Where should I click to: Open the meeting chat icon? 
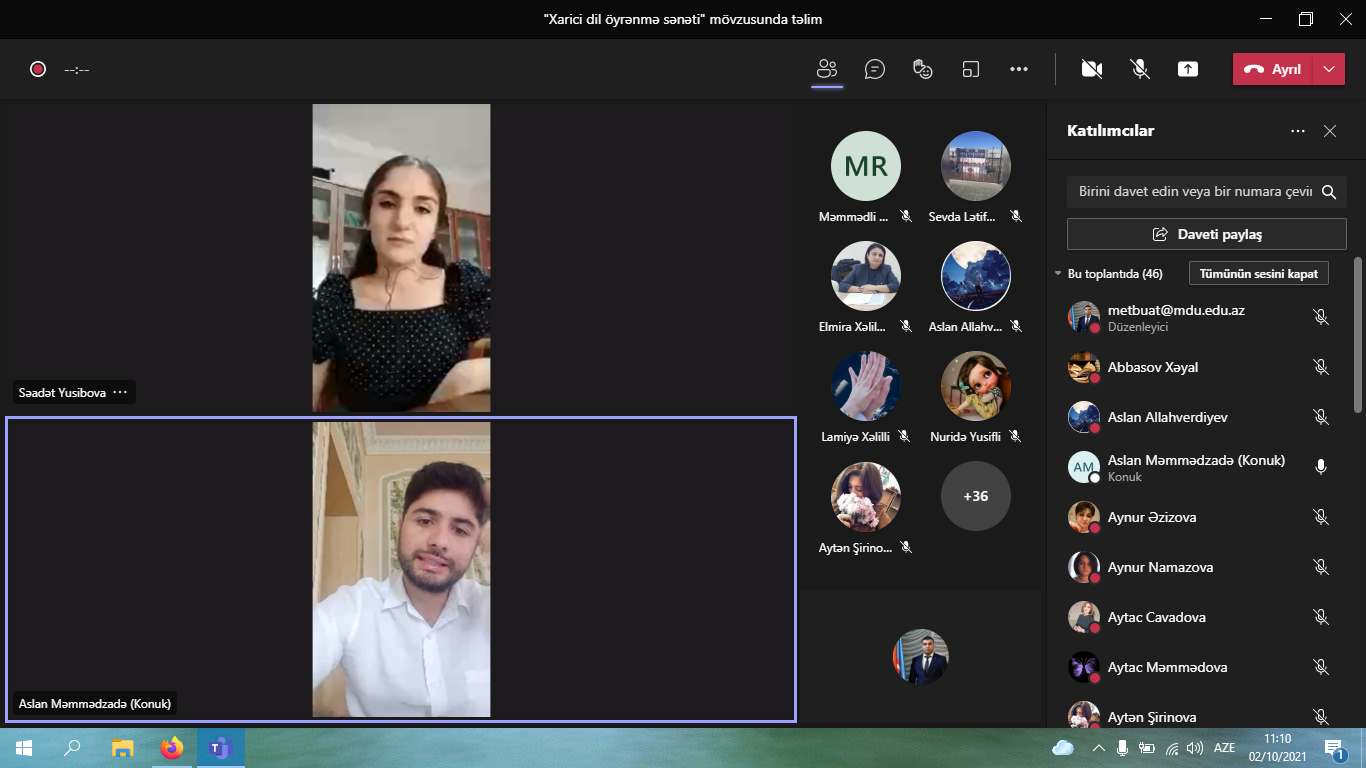pyautogui.click(x=875, y=69)
